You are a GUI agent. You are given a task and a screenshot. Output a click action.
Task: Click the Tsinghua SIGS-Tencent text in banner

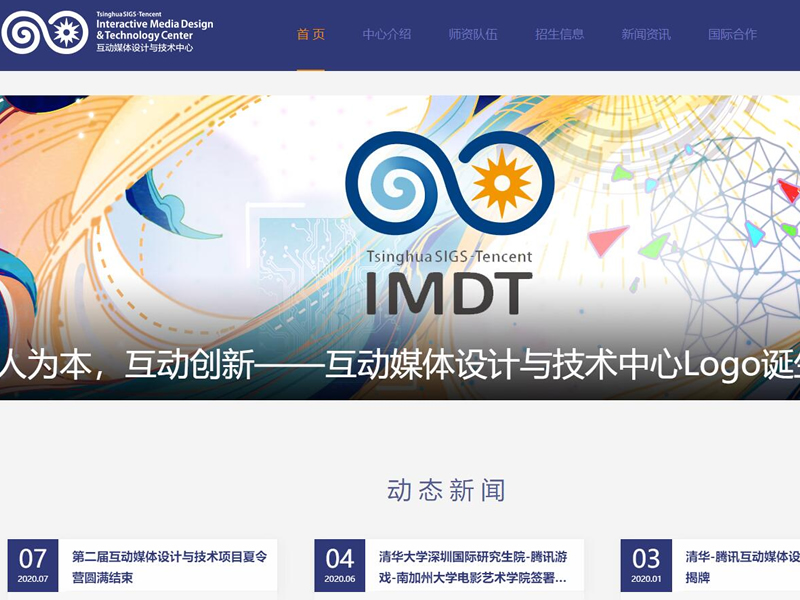click(x=449, y=256)
